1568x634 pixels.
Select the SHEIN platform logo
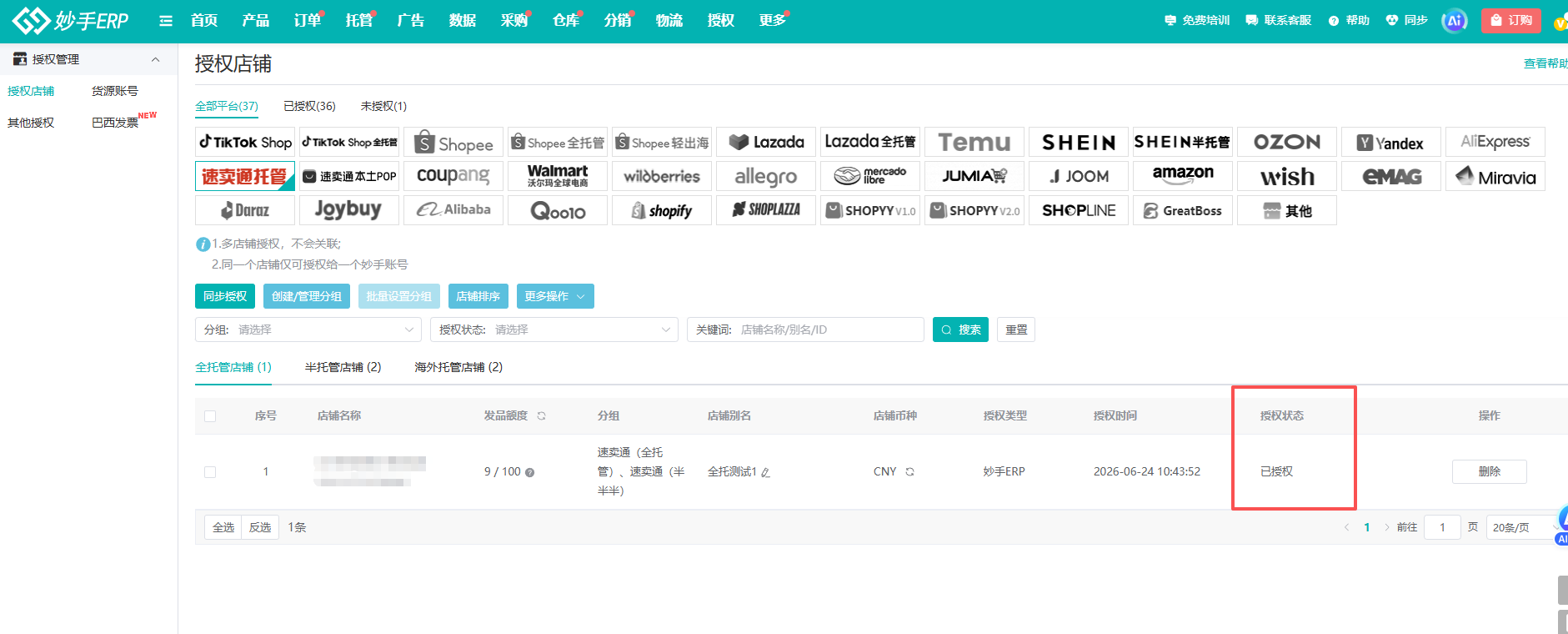point(1079,142)
